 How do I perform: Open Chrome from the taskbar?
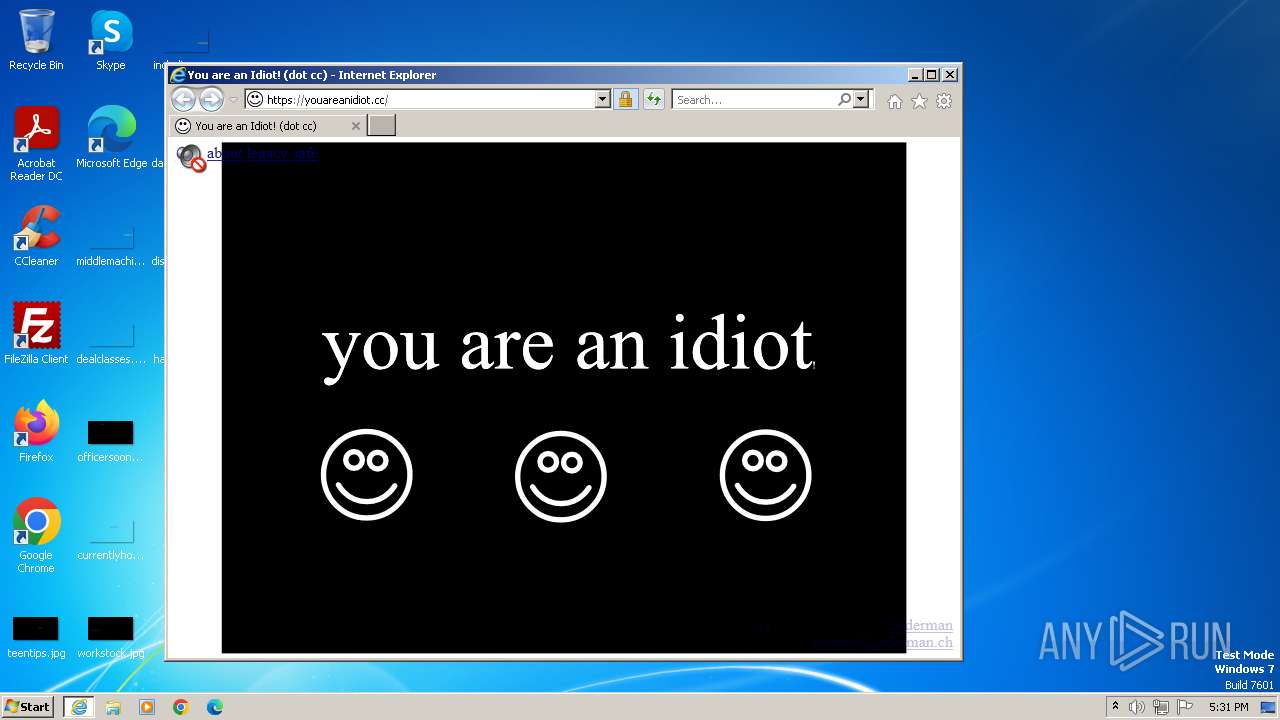(181, 707)
